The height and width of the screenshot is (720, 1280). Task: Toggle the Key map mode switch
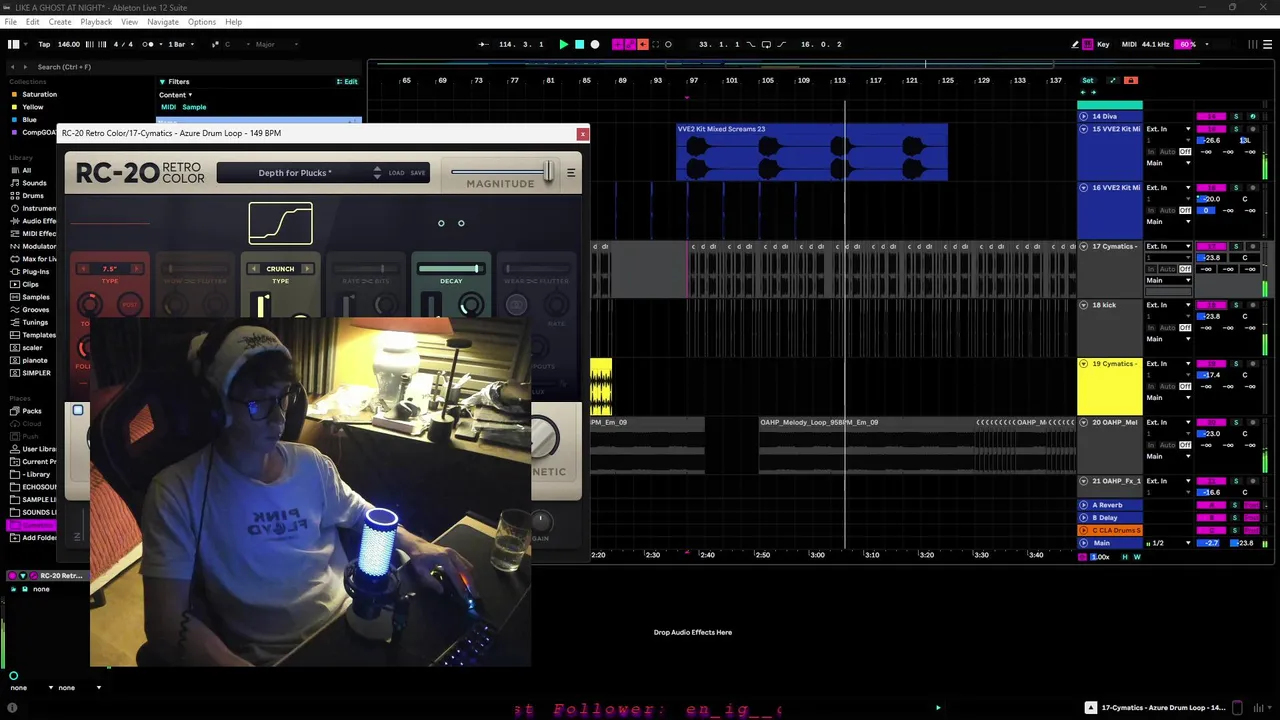(1103, 44)
